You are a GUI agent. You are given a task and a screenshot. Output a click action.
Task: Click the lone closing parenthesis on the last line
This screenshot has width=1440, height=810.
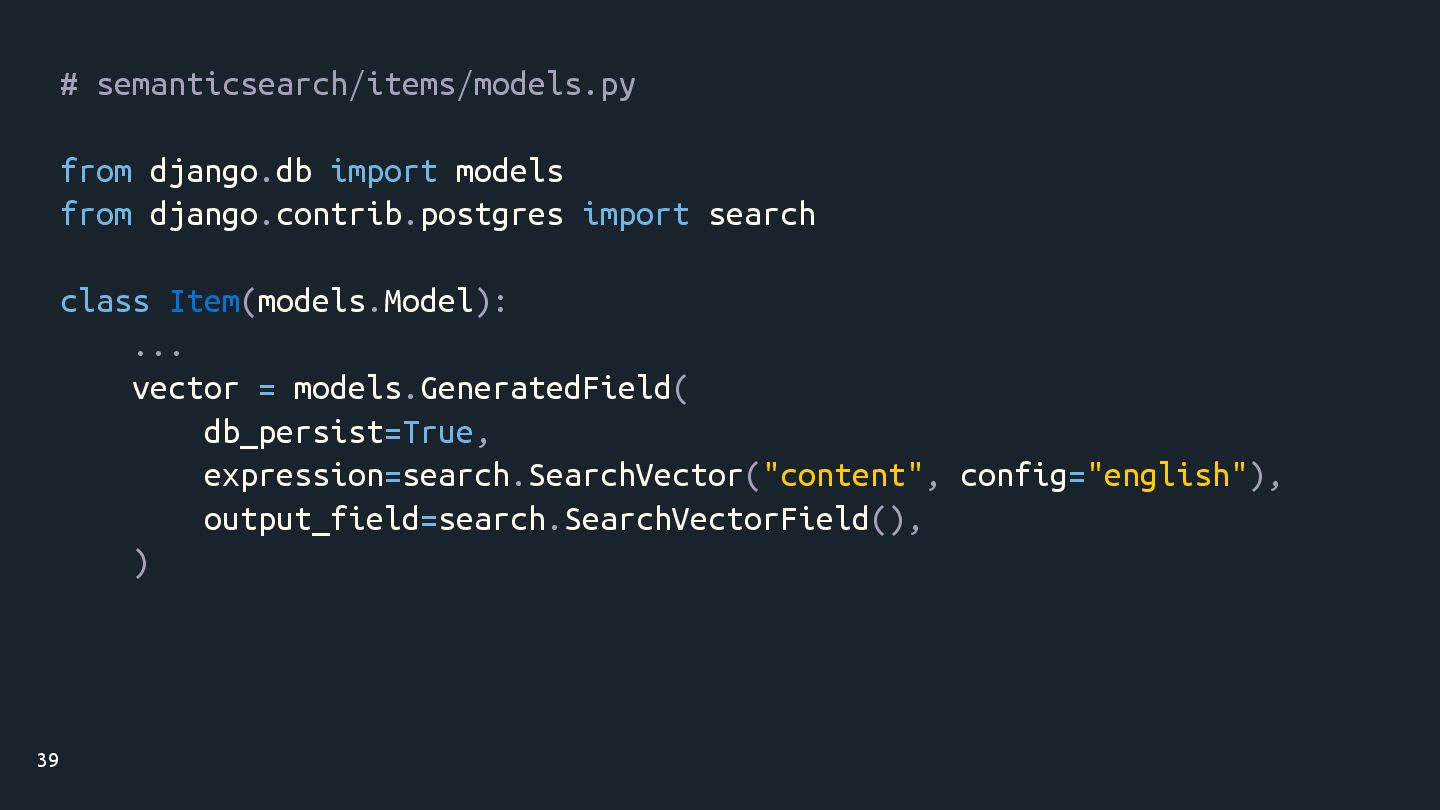(x=141, y=563)
